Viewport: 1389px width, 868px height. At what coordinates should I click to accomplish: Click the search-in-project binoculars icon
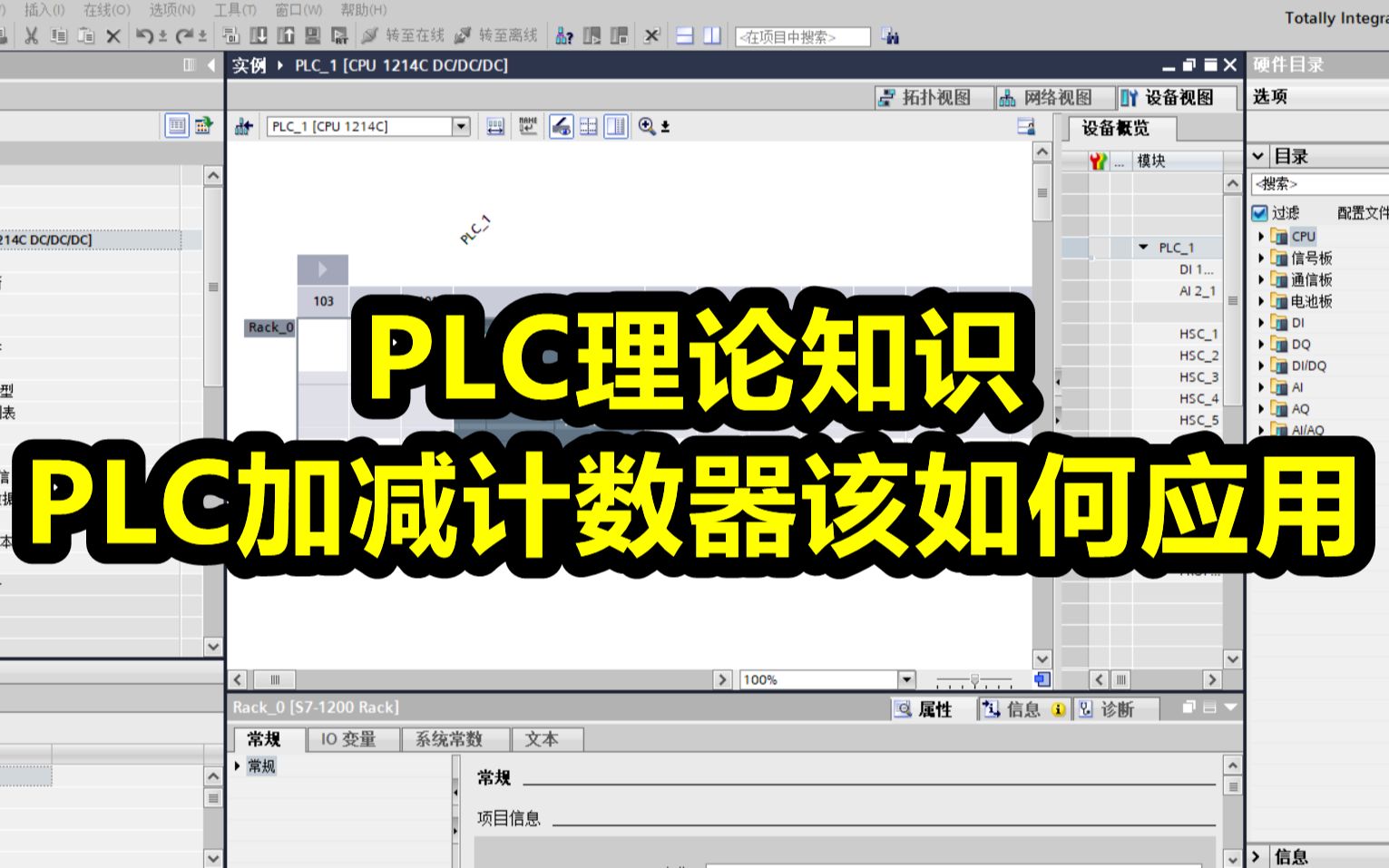[890, 36]
